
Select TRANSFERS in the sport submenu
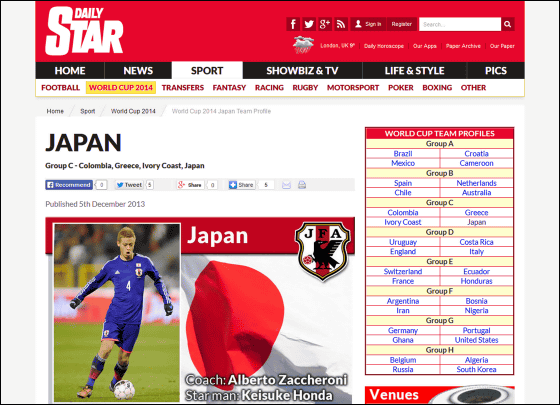click(182, 88)
